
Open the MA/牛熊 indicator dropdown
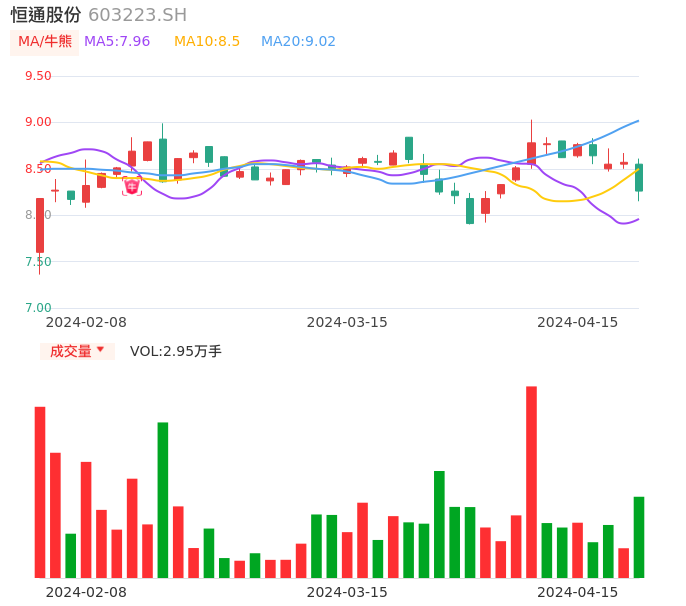point(44,42)
